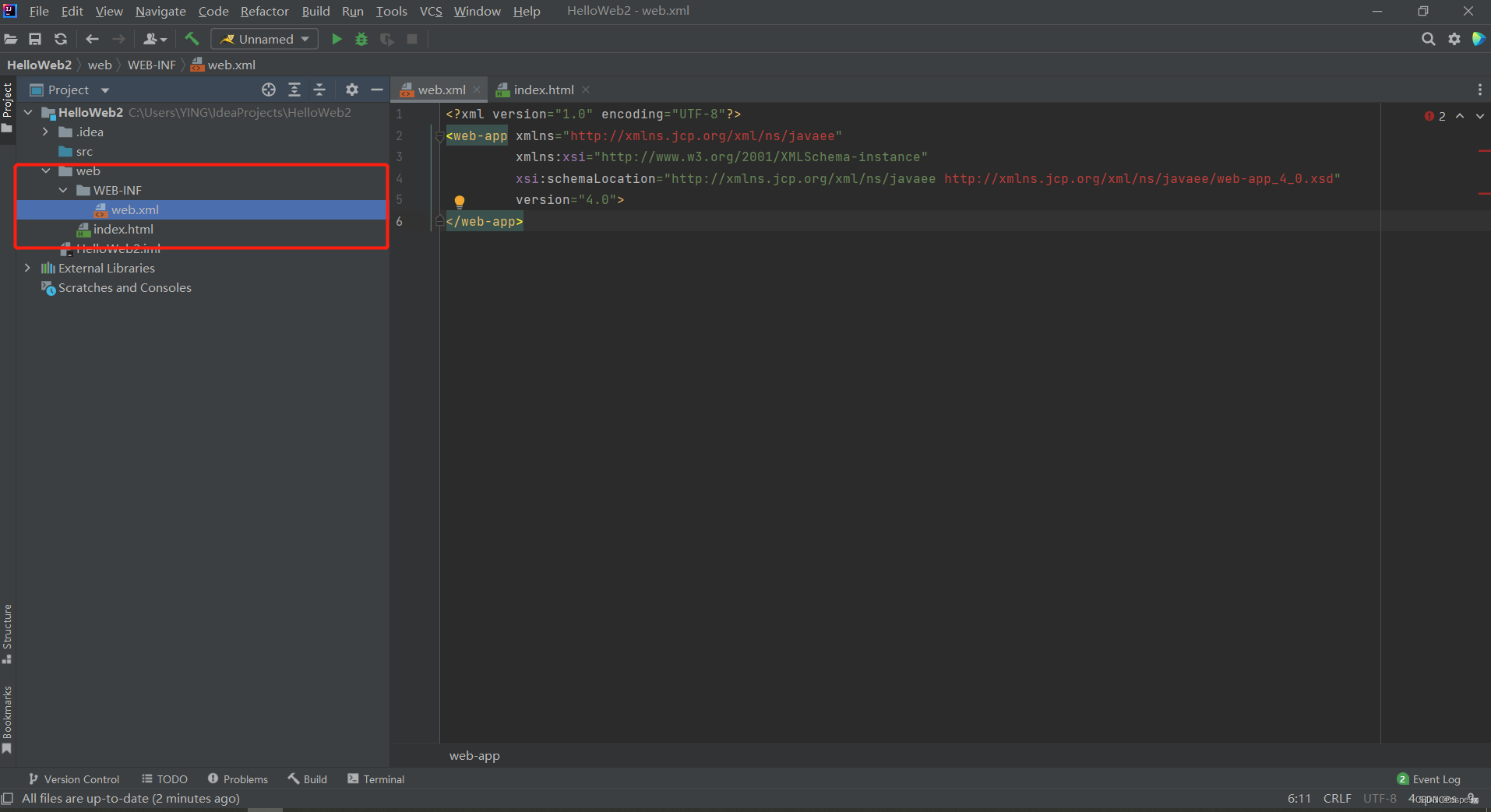Viewport: 1491px width, 812px height.
Task: Click the Save All toolbar icon
Action: click(x=35, y=39)
